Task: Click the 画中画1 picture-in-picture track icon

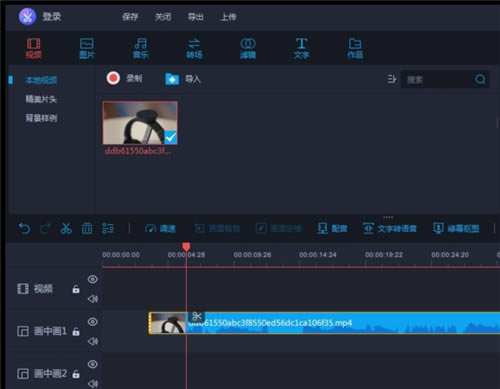Action: pyautogui.click(x=23, y=331)
